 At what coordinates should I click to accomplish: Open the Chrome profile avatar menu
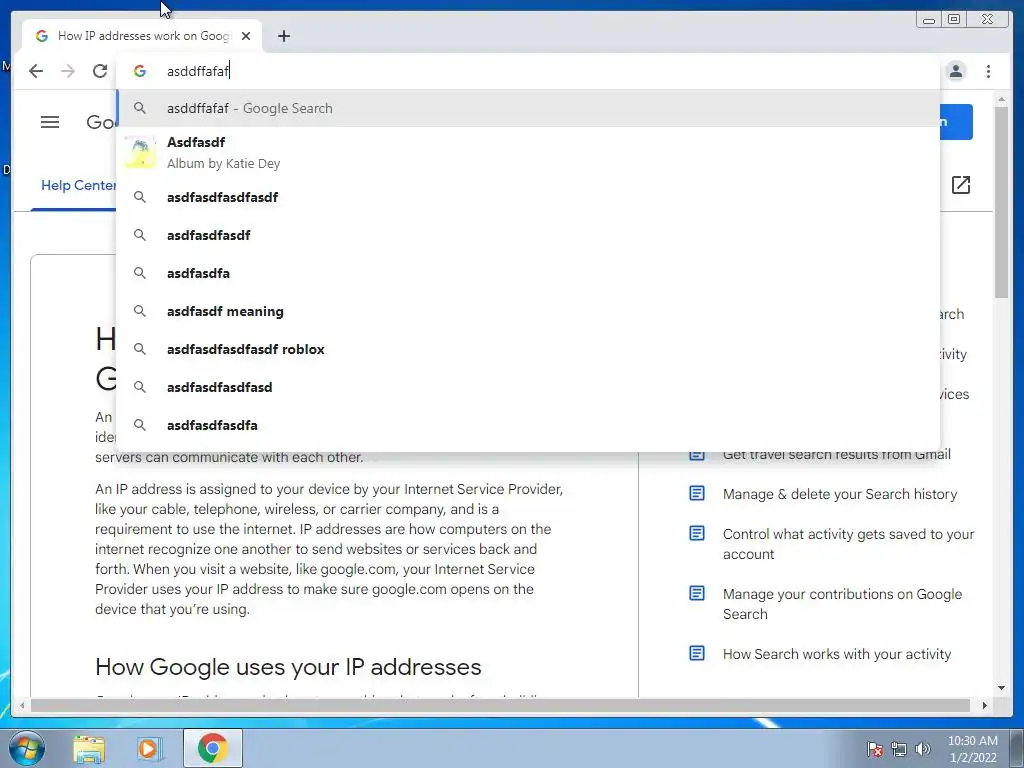pyautogui.click(x=955, y=71)
